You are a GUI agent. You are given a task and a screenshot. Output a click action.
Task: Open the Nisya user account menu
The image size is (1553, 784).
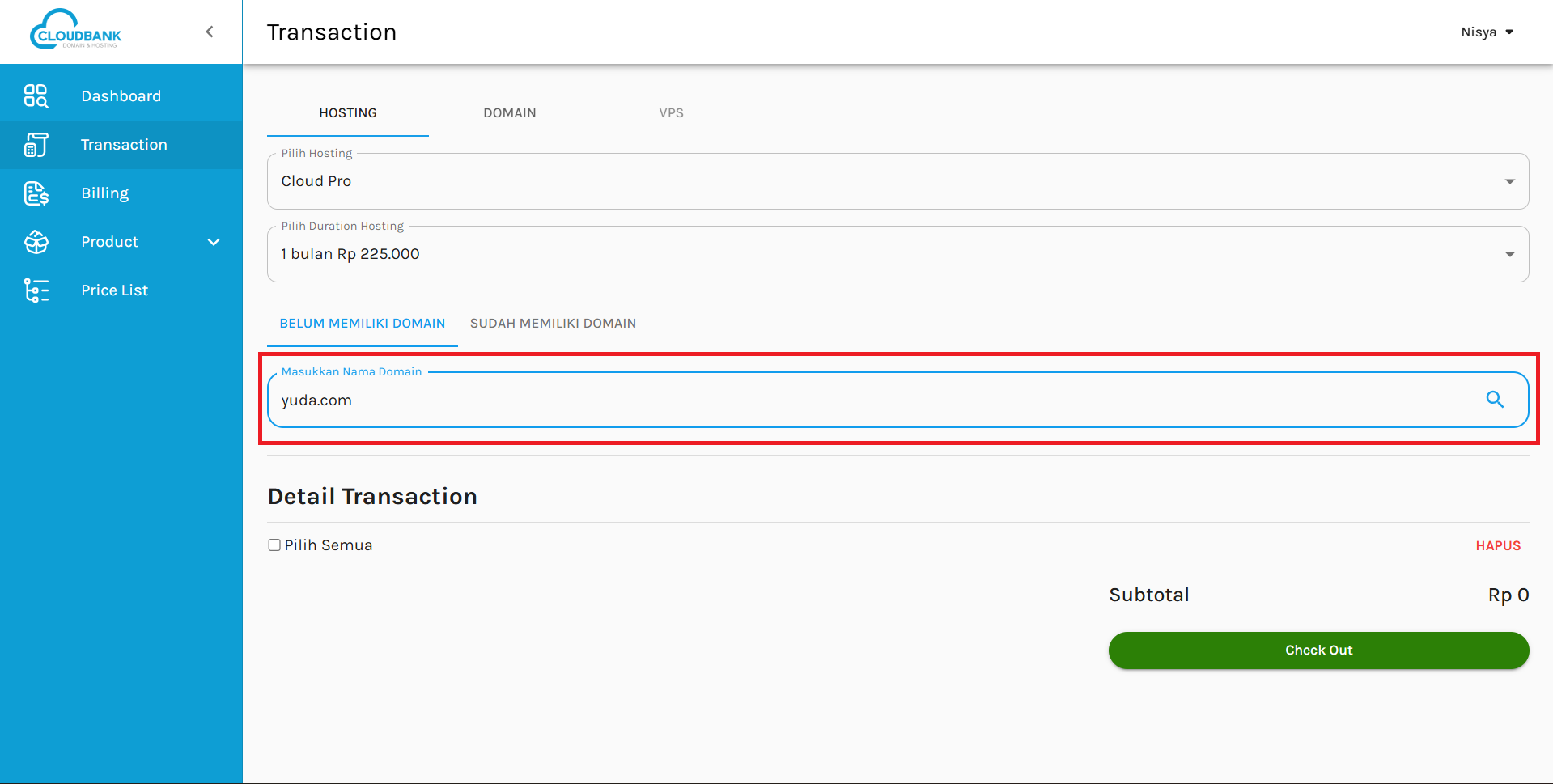point(1487,32)
